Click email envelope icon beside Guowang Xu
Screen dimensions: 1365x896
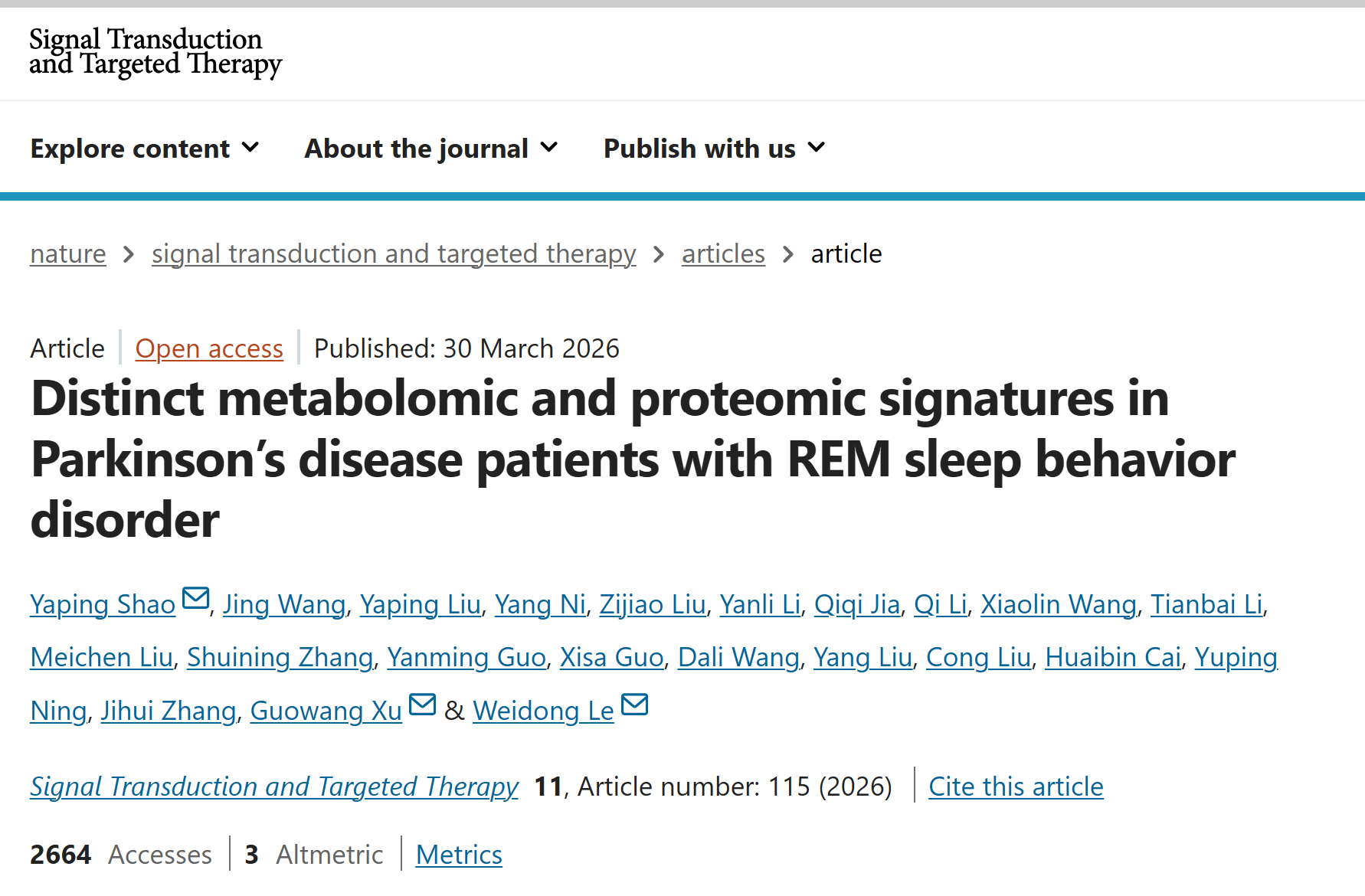422,704
